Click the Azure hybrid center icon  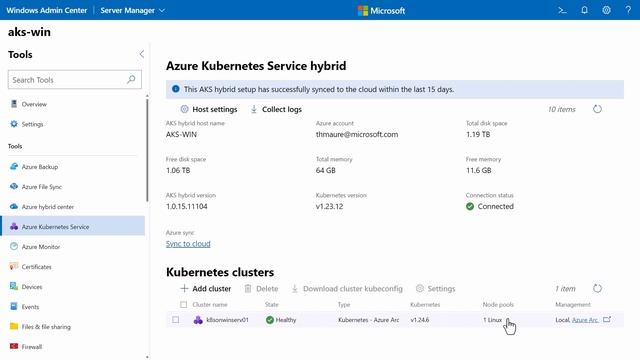(14, 206)
